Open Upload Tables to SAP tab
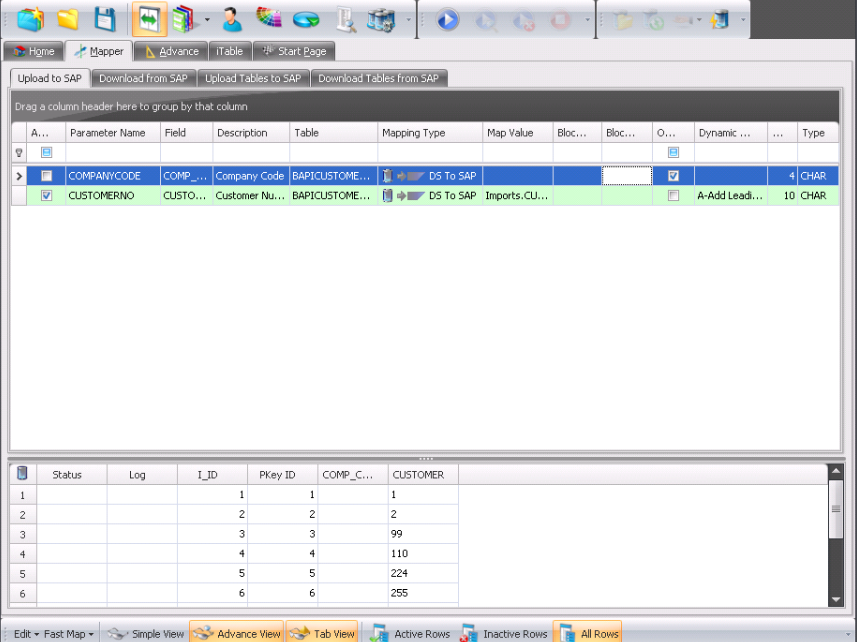This screenshot has width=857, height=642. (x=253, y=78)
